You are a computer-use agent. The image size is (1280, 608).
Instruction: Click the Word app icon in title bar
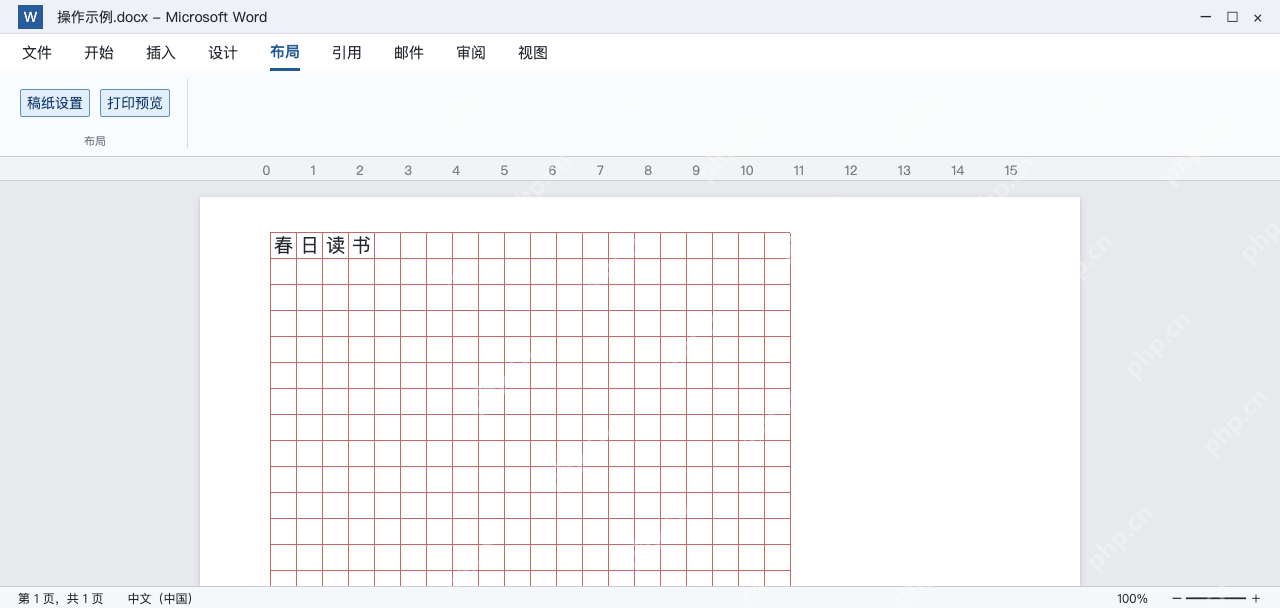30,17
